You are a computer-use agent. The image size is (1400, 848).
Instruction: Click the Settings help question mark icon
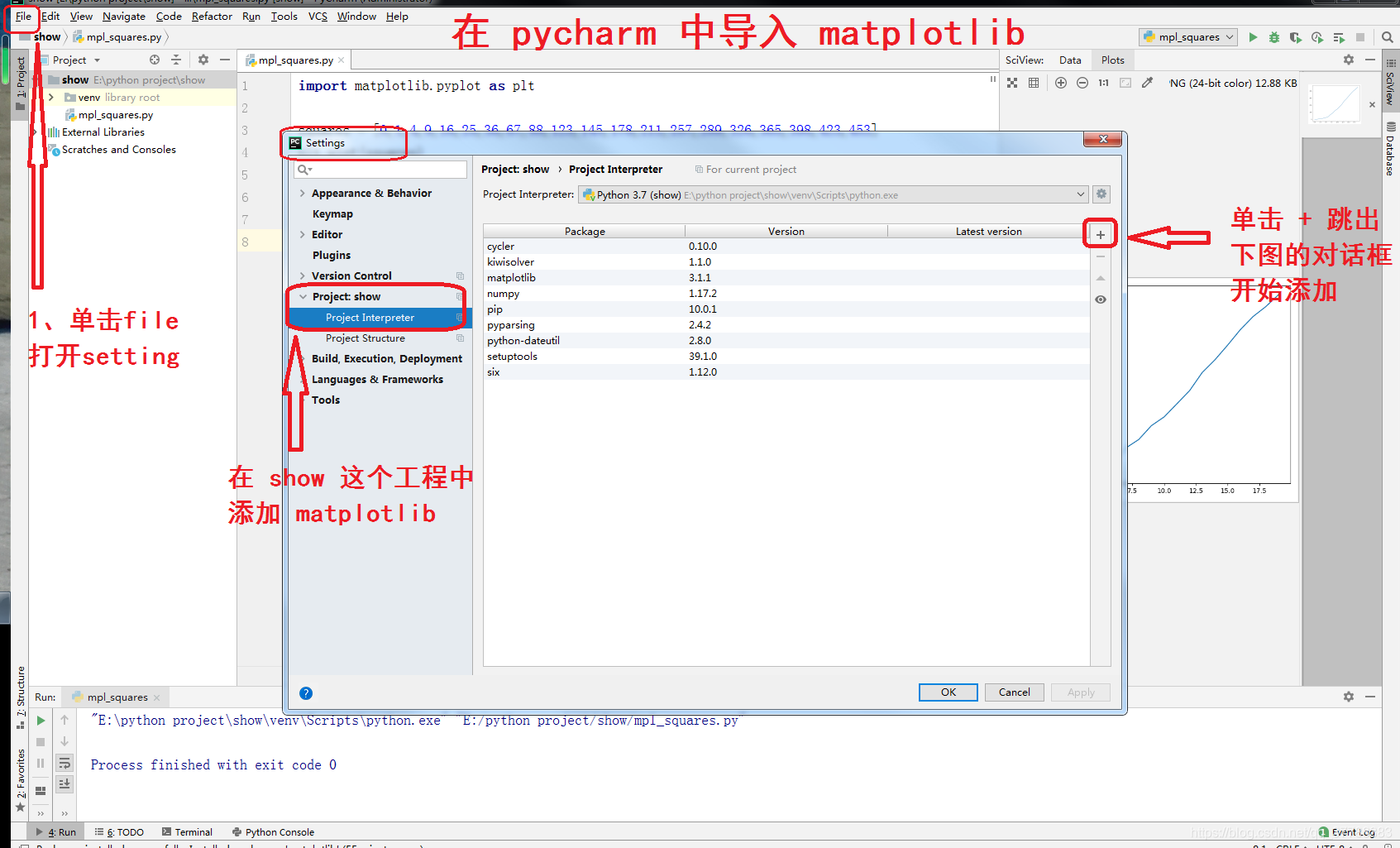306,693
